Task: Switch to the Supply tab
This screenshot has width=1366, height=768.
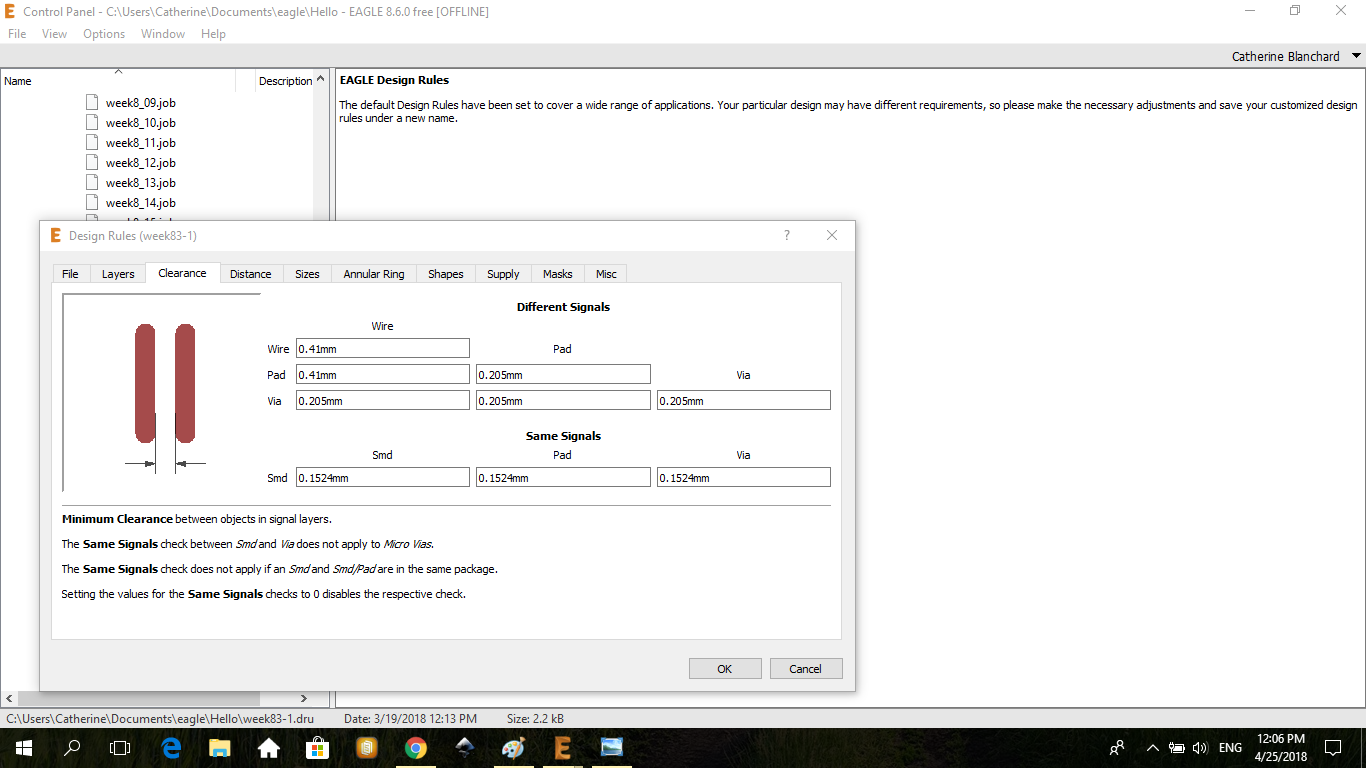Action: coord(503,274)
